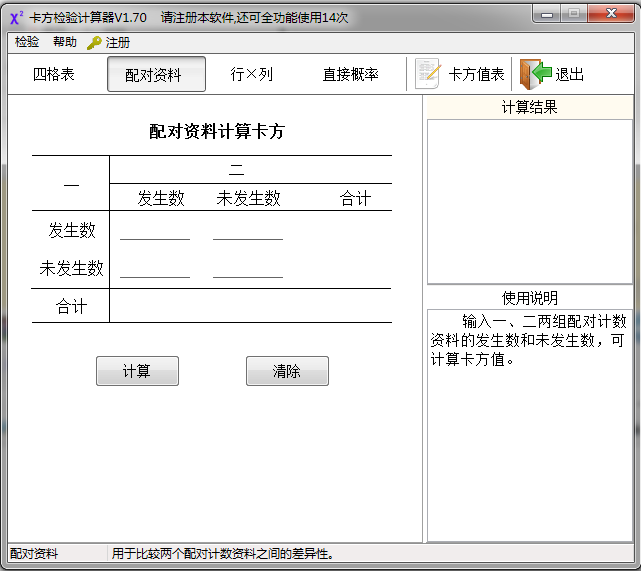
Task: Open the 帮助 menu
Action: (65, 42)
